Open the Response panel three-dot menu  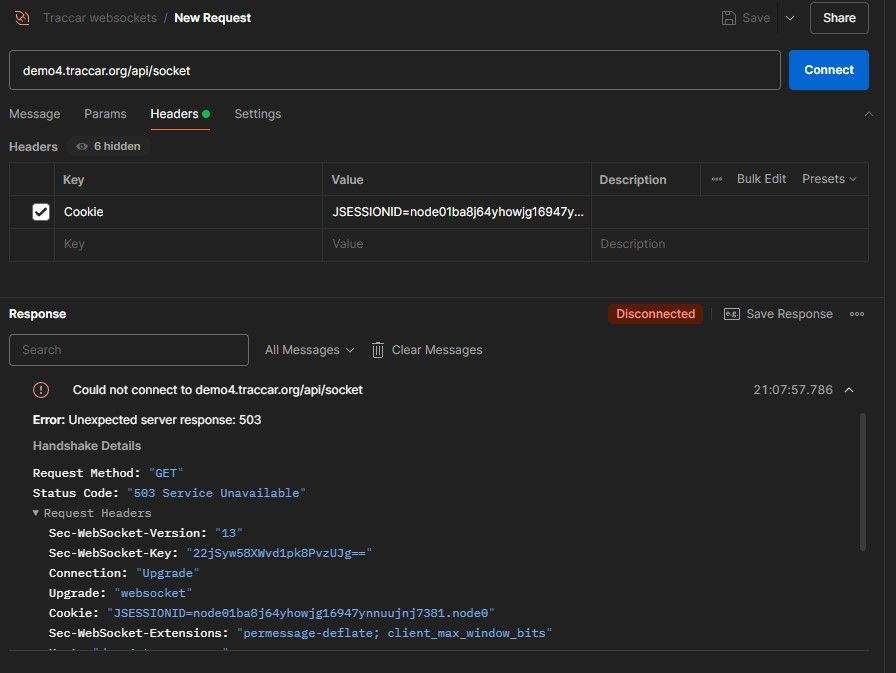click(857, 314)
